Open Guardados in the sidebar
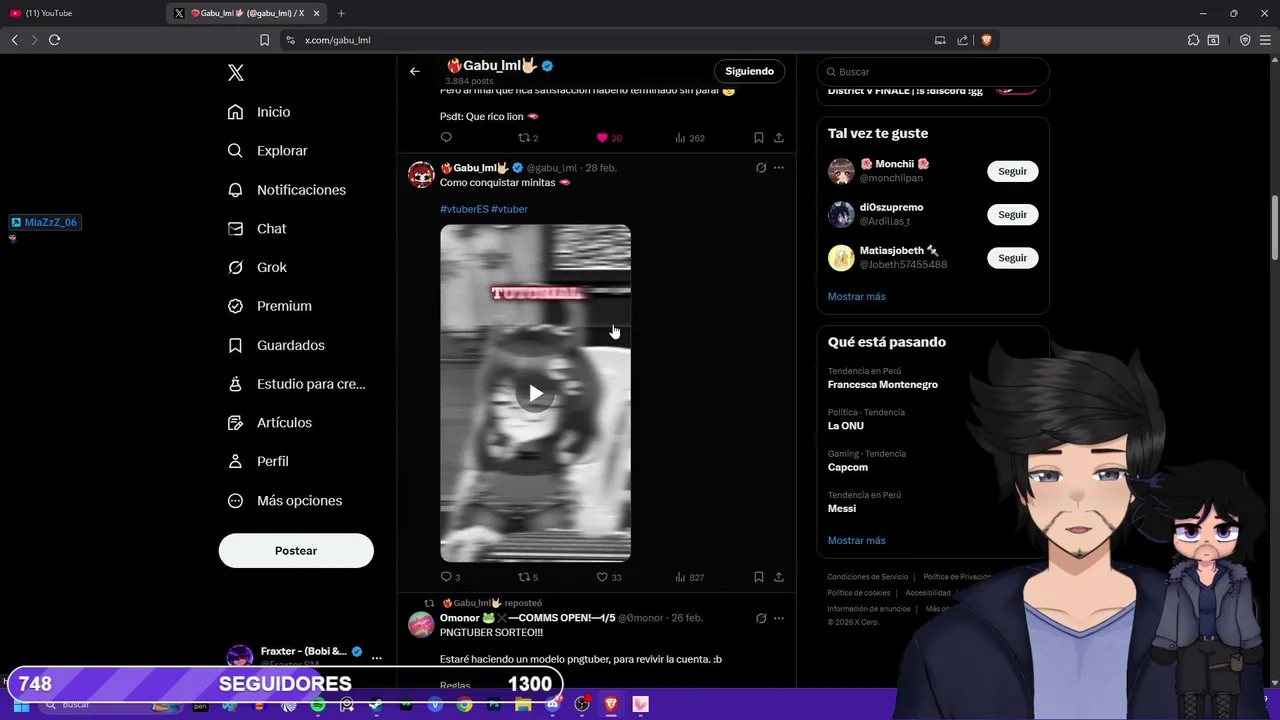The image size is (1280, 720). [x=277, y=345]
